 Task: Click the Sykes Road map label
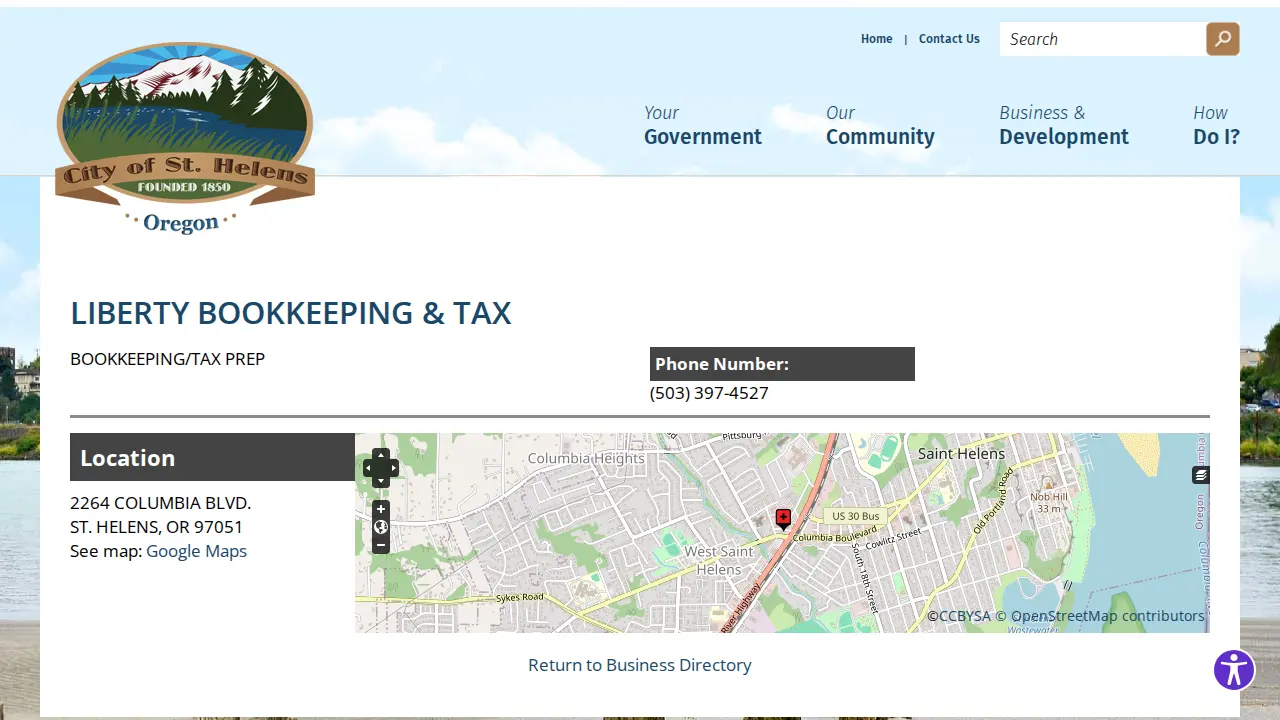[x=520, y=598]
